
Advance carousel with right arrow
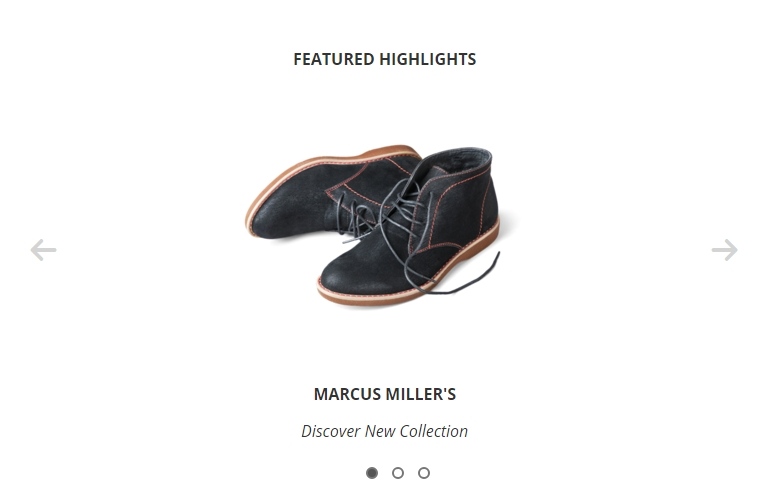724,250
